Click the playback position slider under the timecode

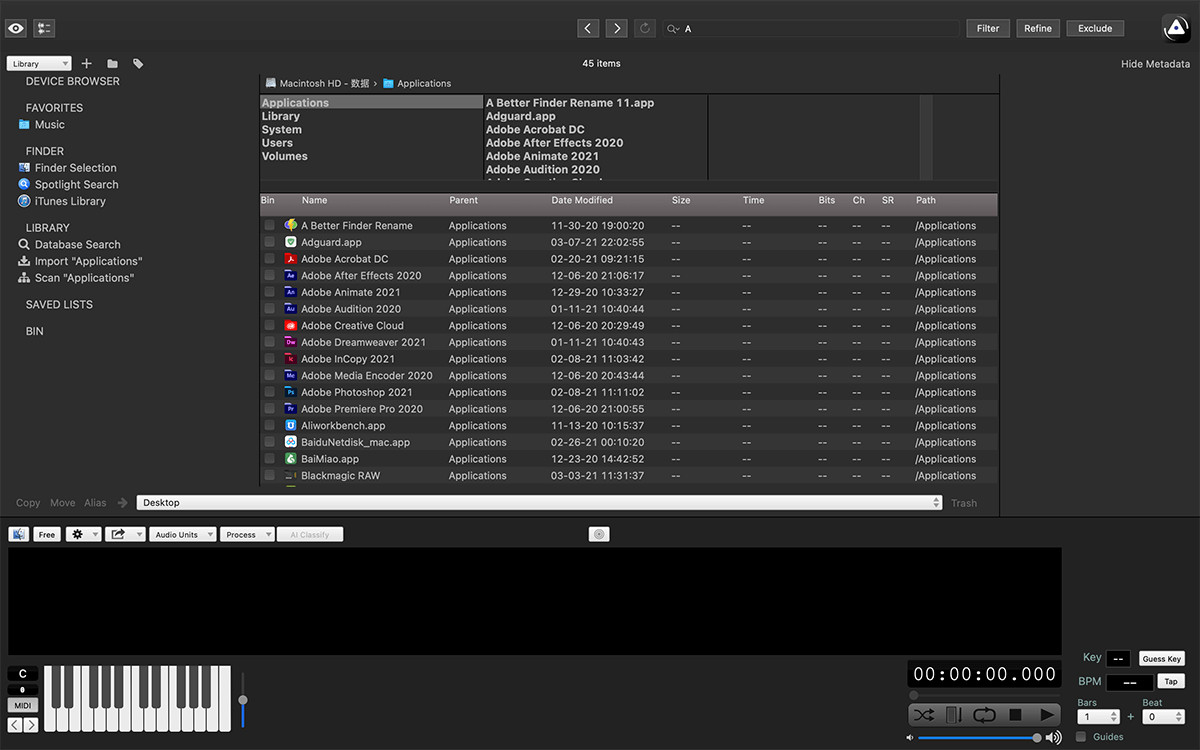tap(984, 695)
